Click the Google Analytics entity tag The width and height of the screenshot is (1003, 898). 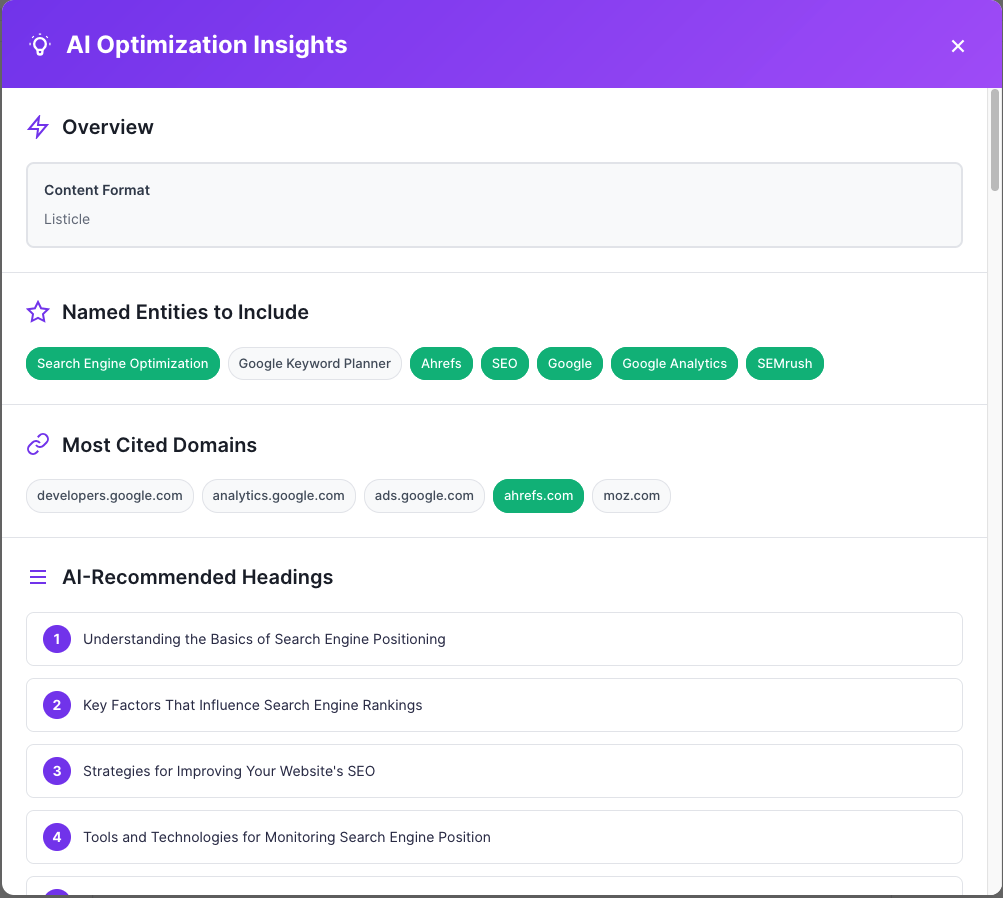point(674,363)
